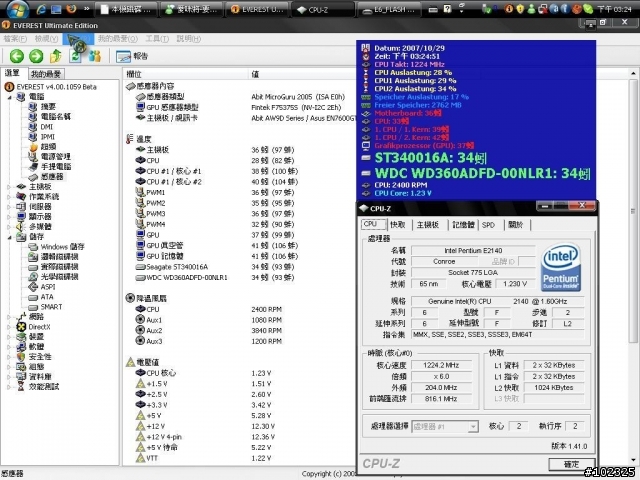Switch to SPD tab in CPU-Z
Screen dimensions: 640x480
[488, 224]
